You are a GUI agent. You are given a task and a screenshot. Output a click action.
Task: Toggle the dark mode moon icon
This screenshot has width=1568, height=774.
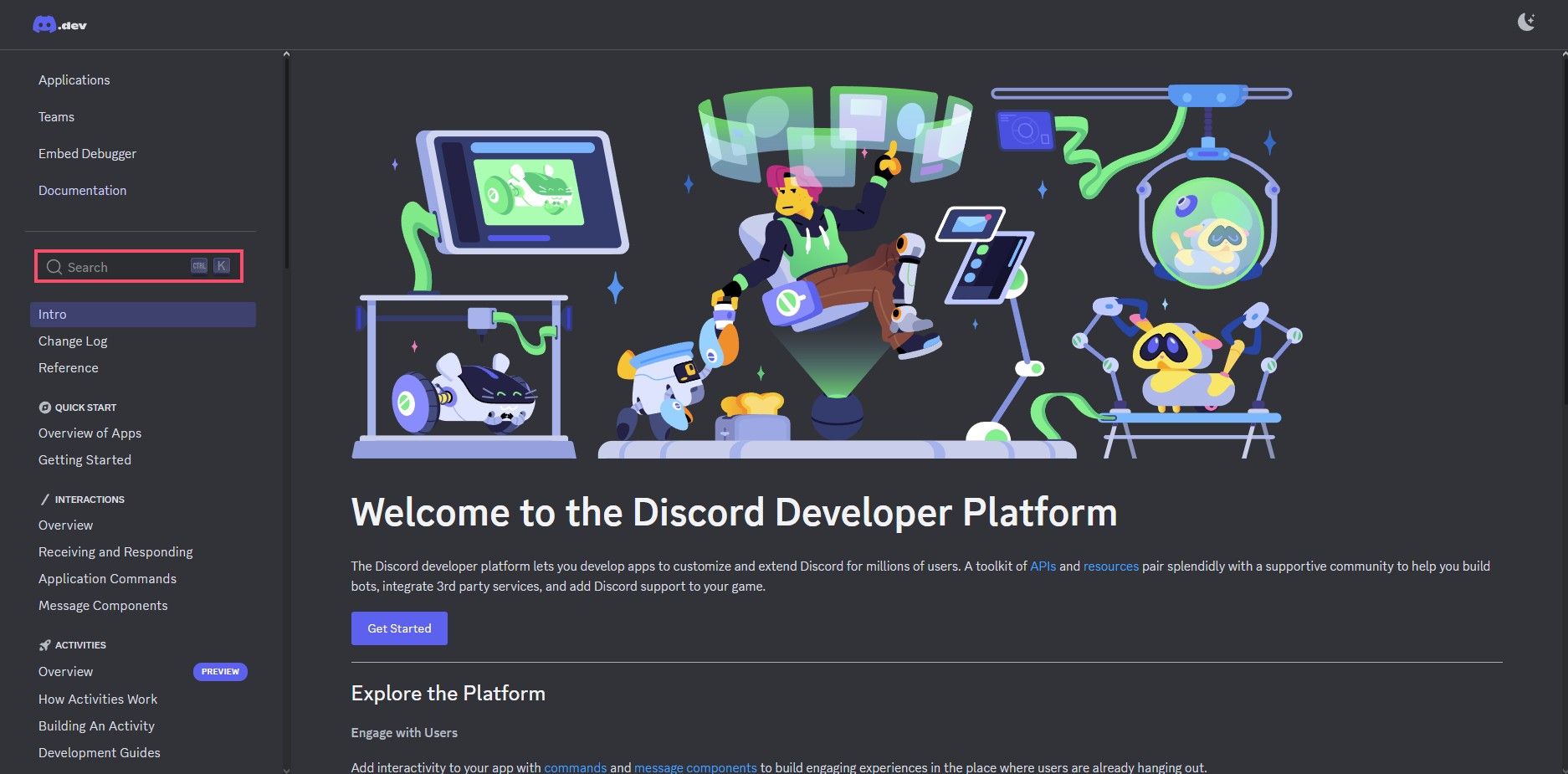pyautogui.click(x=1526, y=22)
